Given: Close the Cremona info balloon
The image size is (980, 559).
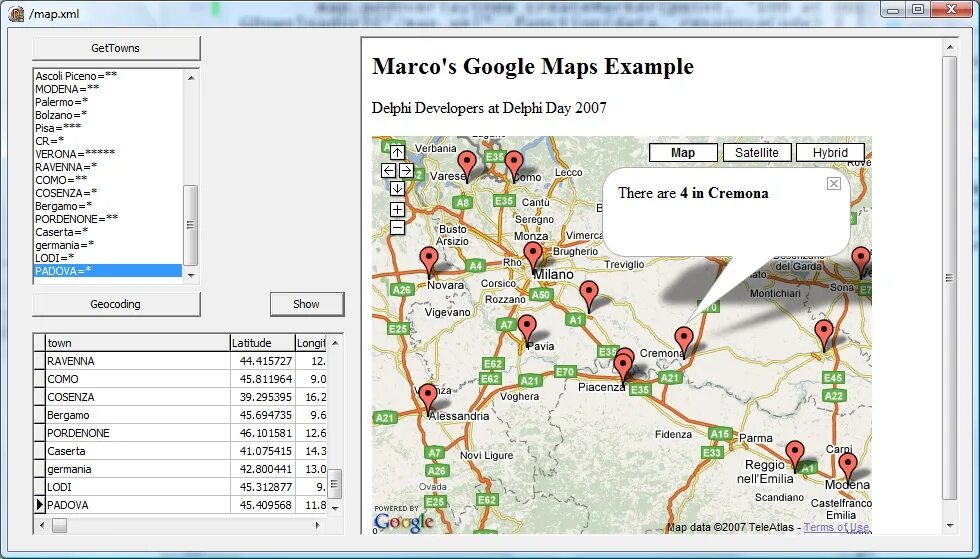Looking at the screenshot, I should (x=834, y=183).
